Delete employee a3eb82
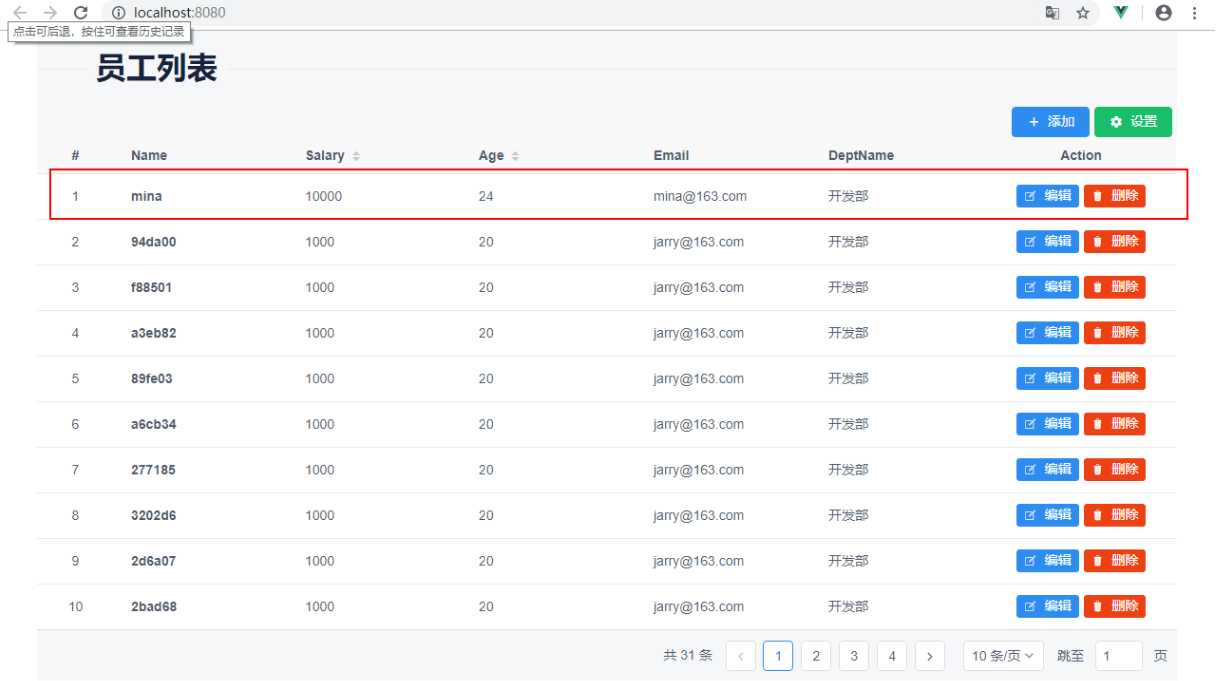Screen dimensions: 1226x681 point(1115,333)
